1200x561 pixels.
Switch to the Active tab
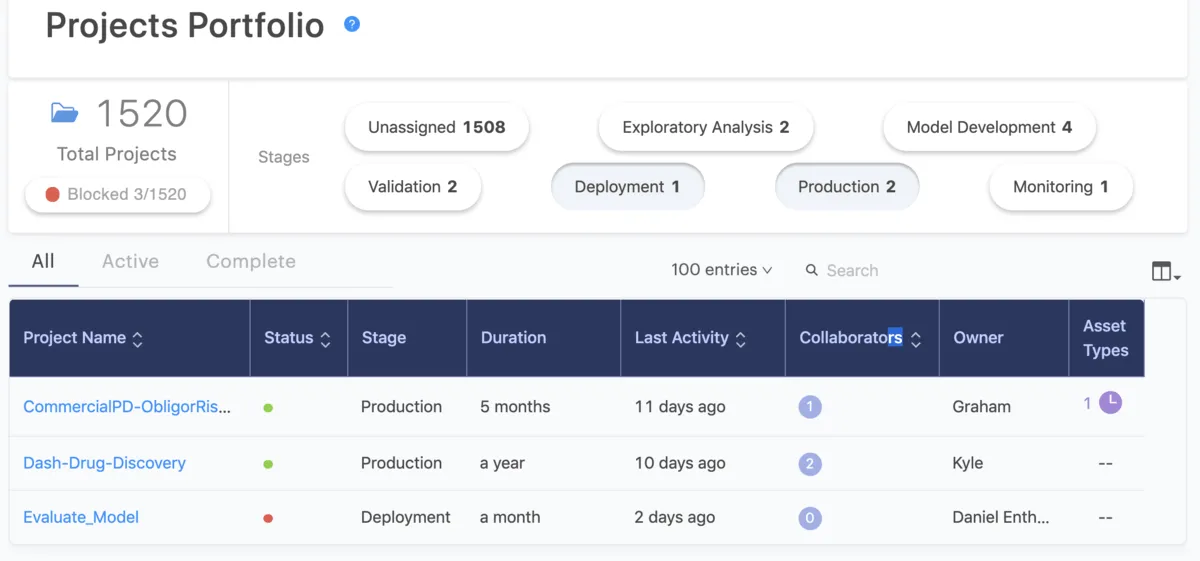[130, 262]
